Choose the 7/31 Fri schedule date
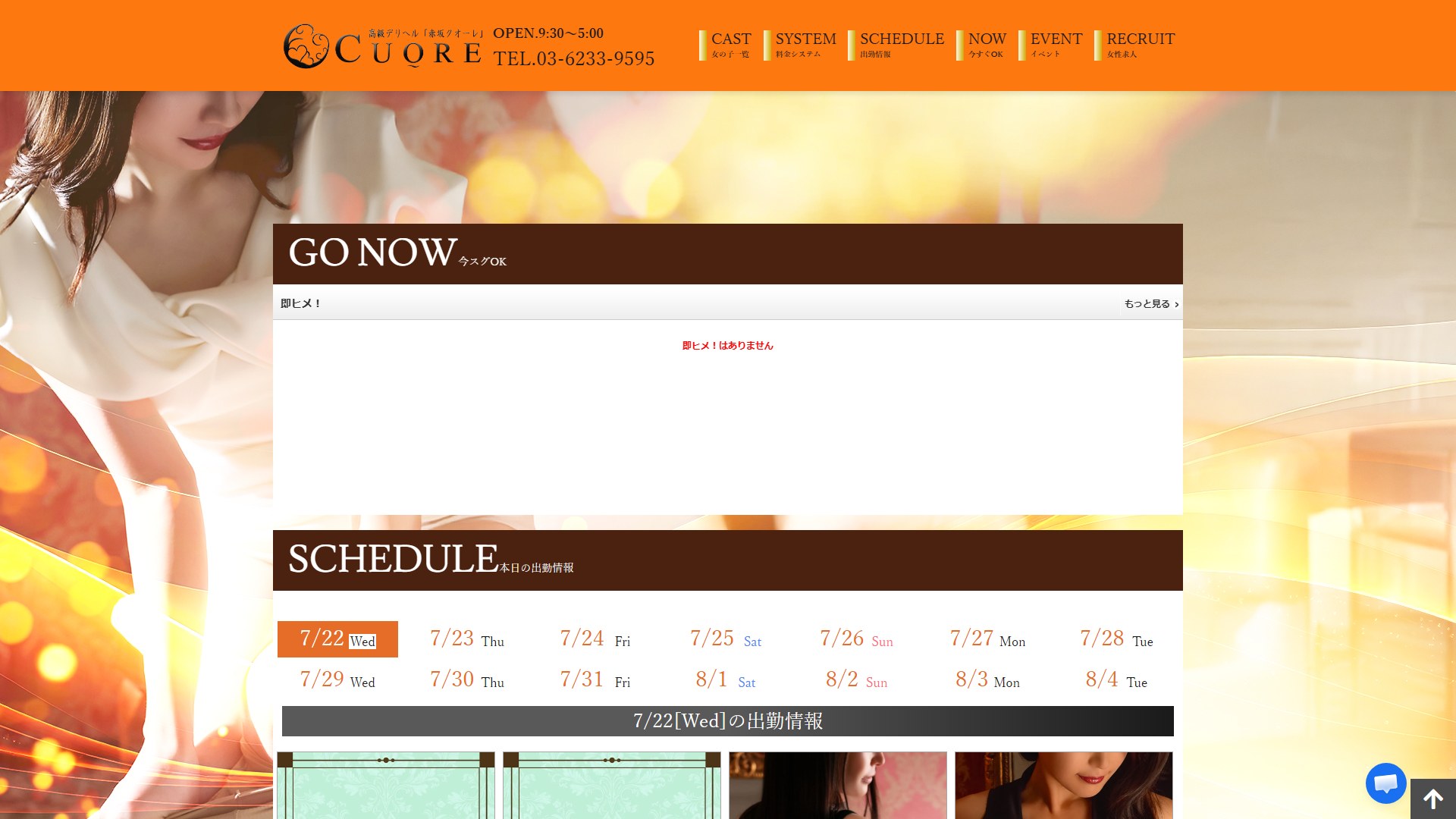Screen dimensions: 1456x819 [597, 680]
